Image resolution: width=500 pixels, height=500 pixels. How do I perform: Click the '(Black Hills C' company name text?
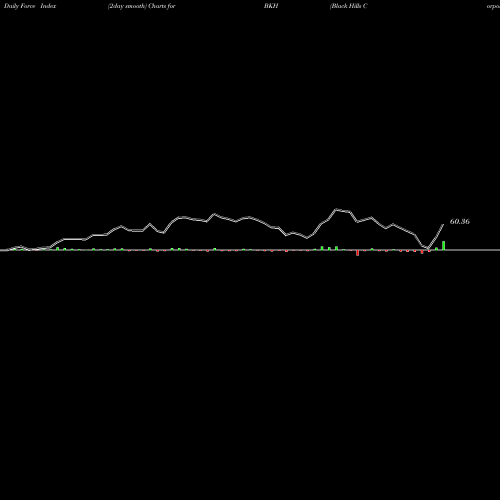click(349, 6)
